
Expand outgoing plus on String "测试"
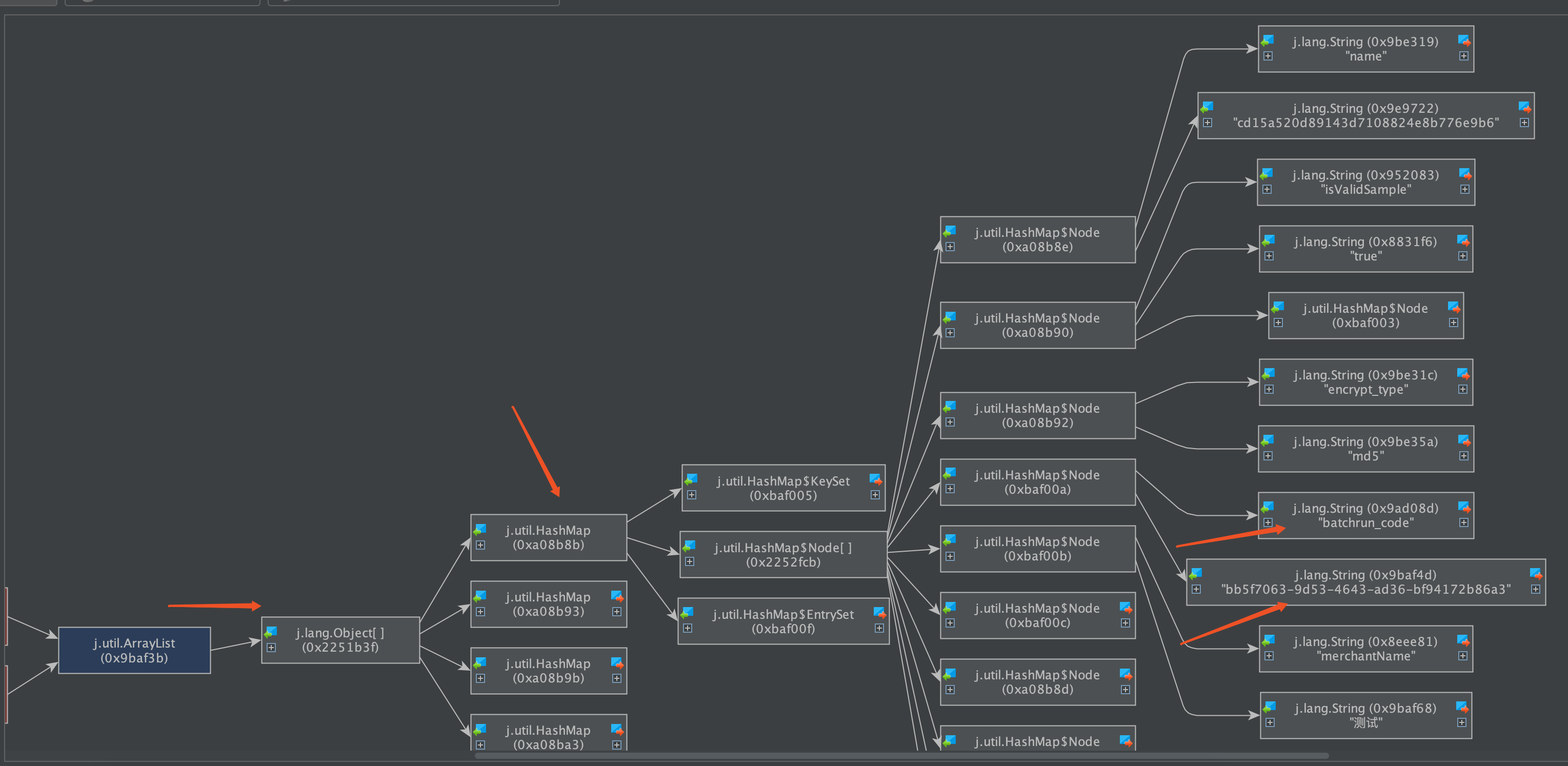pos(1462,723)
